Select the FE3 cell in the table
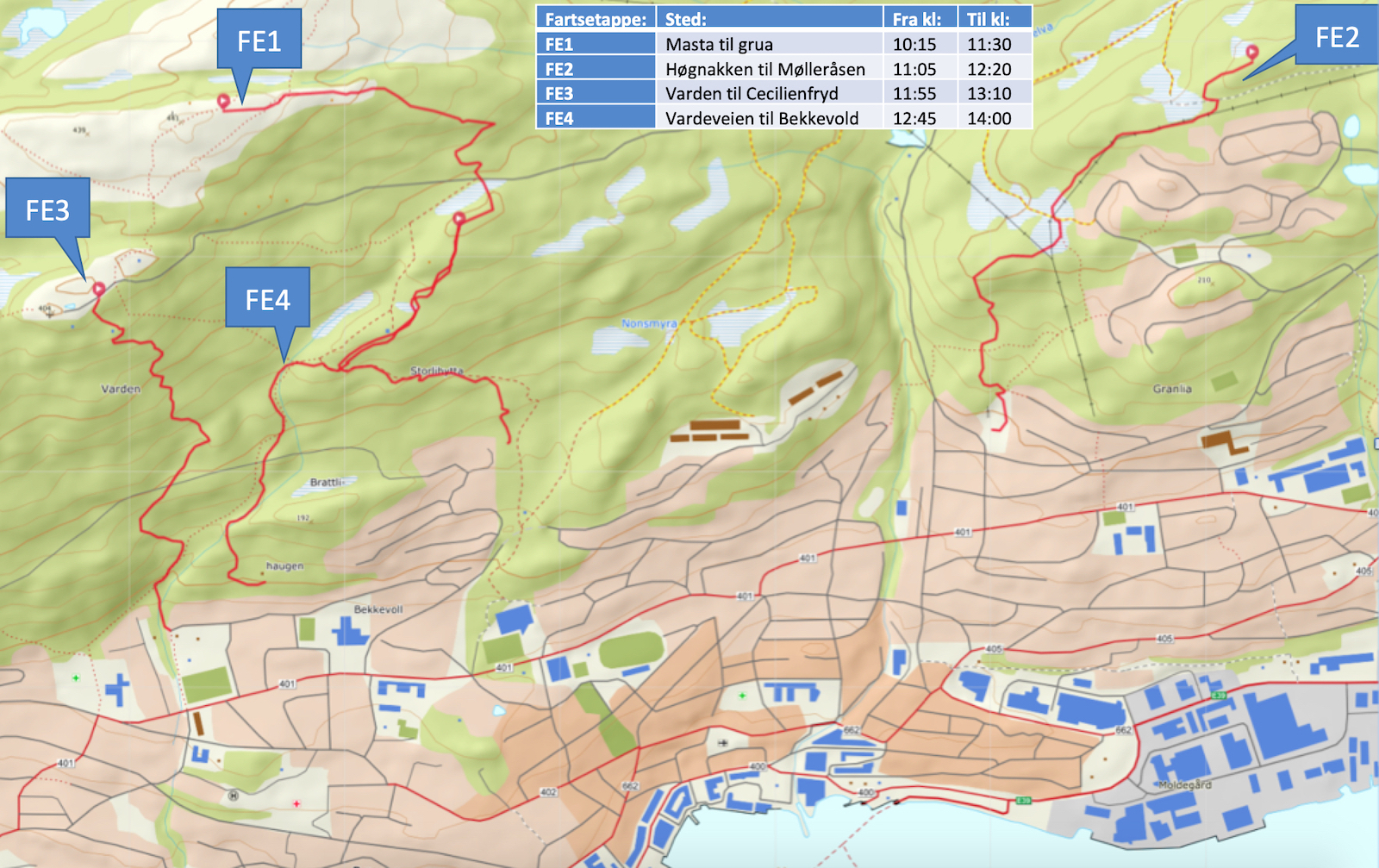 (x=596, y=93)
